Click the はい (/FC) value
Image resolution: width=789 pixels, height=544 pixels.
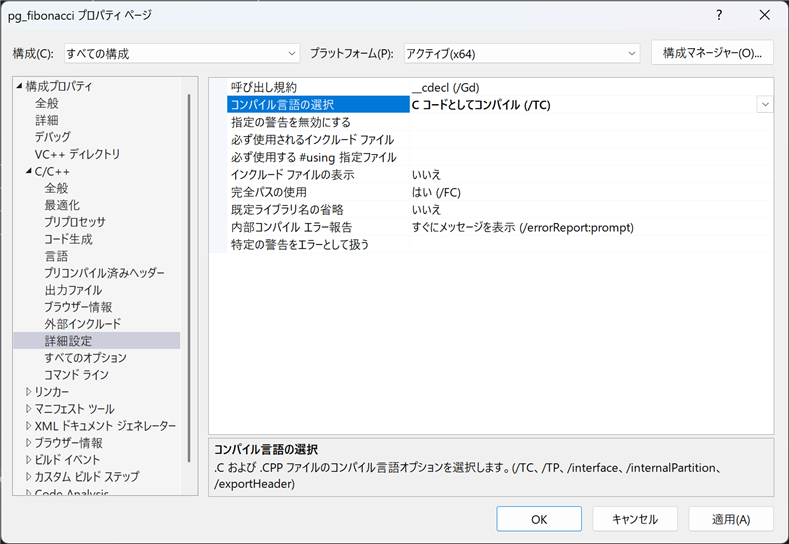(436, 192)
